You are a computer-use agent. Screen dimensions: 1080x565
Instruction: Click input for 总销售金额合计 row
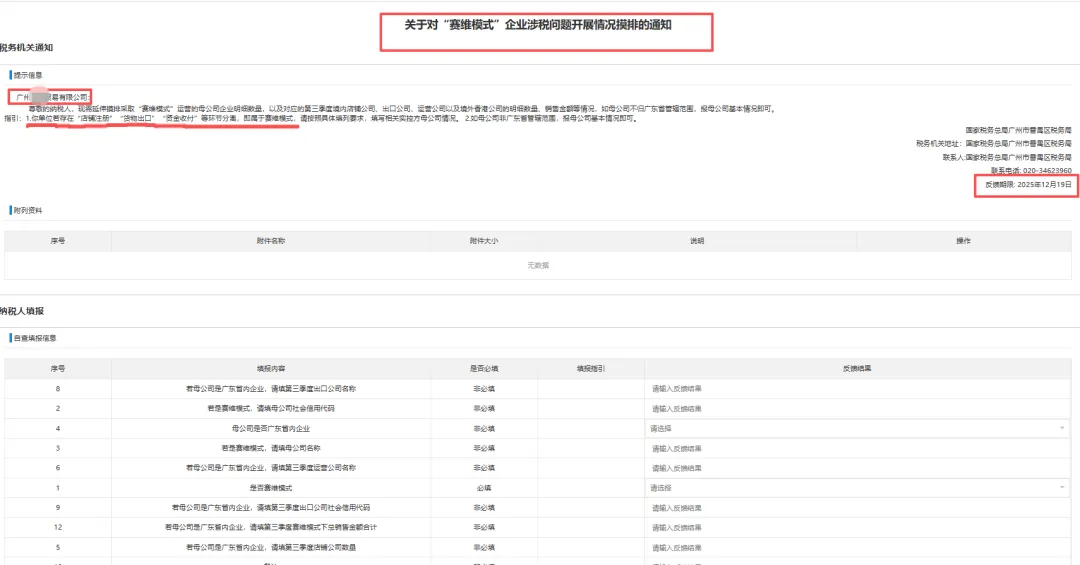coord(858,528)
